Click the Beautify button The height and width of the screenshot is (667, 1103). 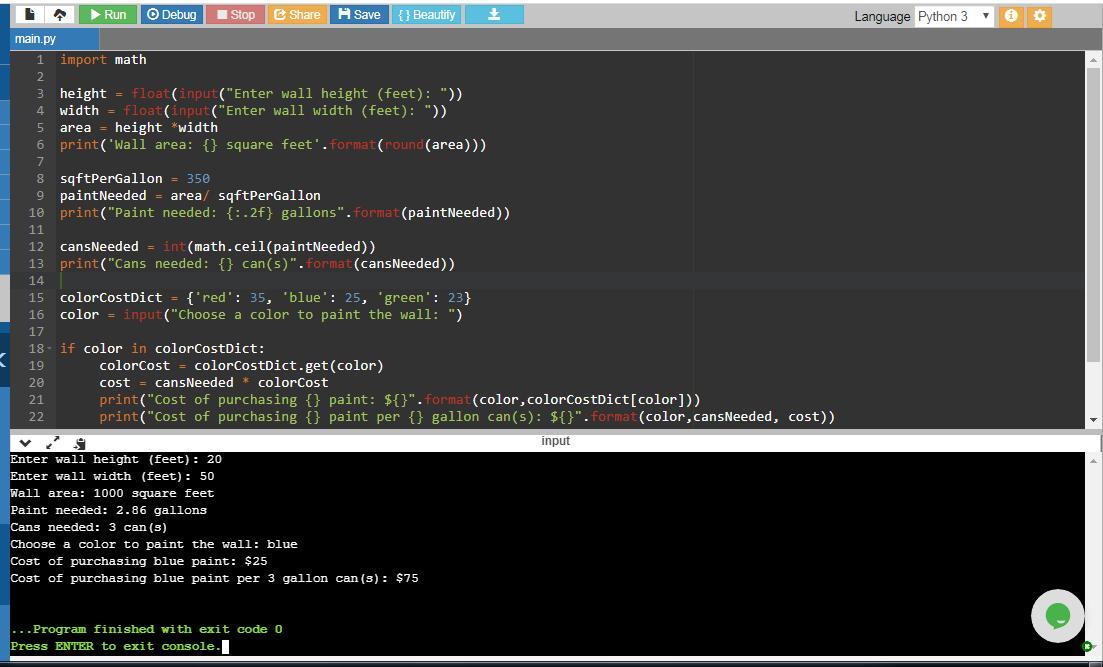[x=426, y=15]
